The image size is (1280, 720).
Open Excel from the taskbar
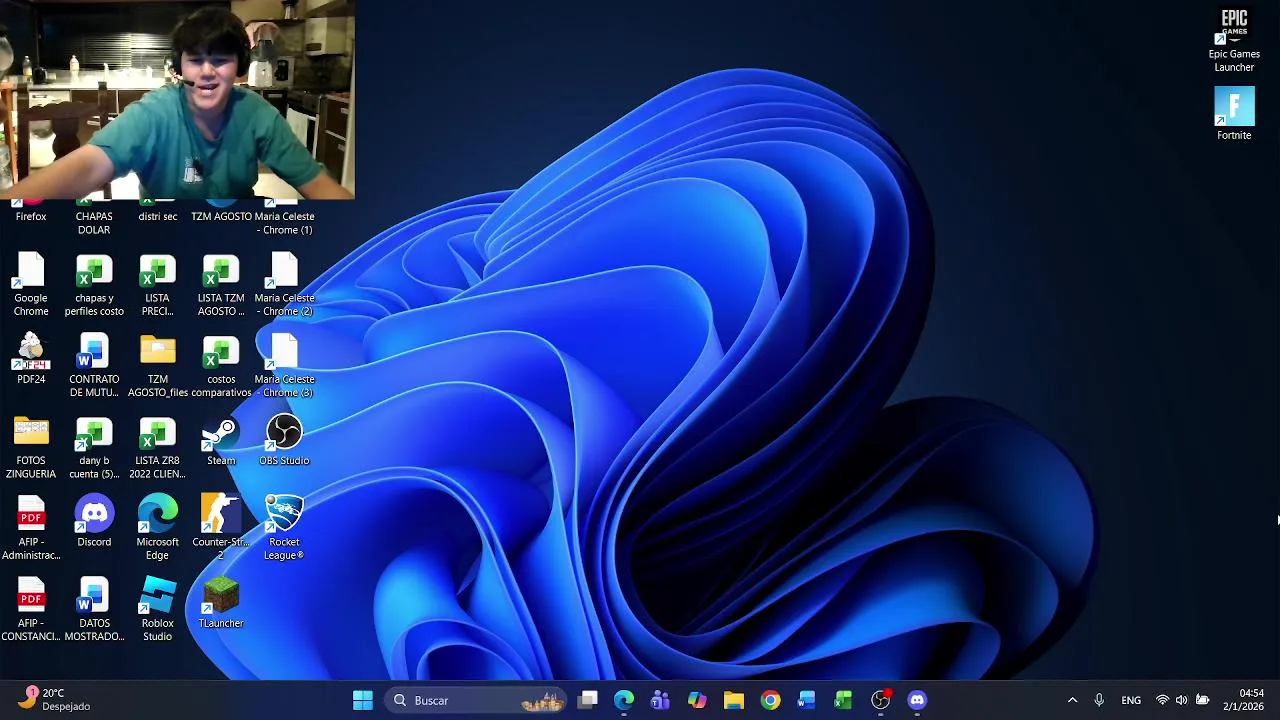[x=843, y=700]
